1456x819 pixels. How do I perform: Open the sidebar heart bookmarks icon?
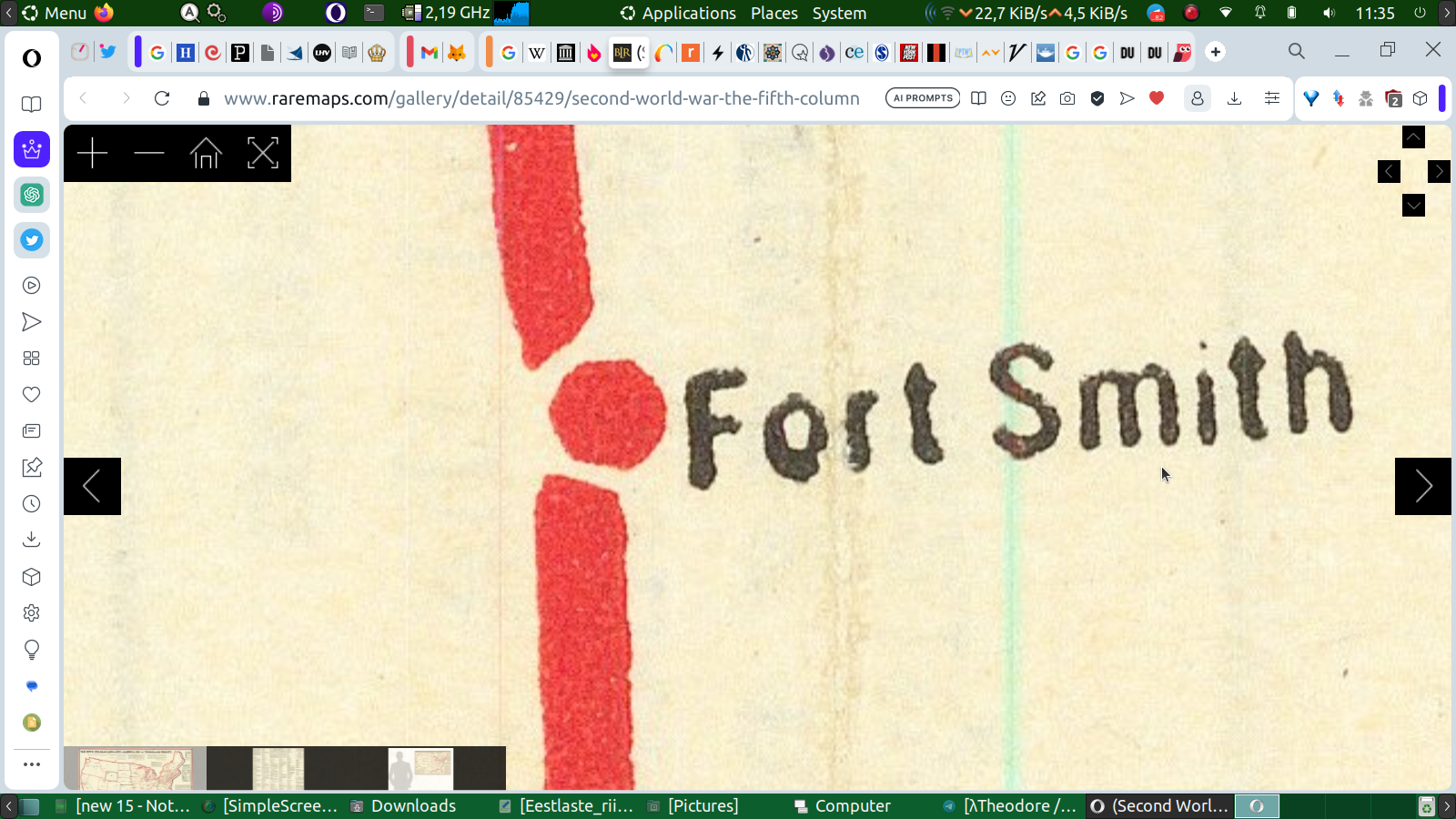32,395
